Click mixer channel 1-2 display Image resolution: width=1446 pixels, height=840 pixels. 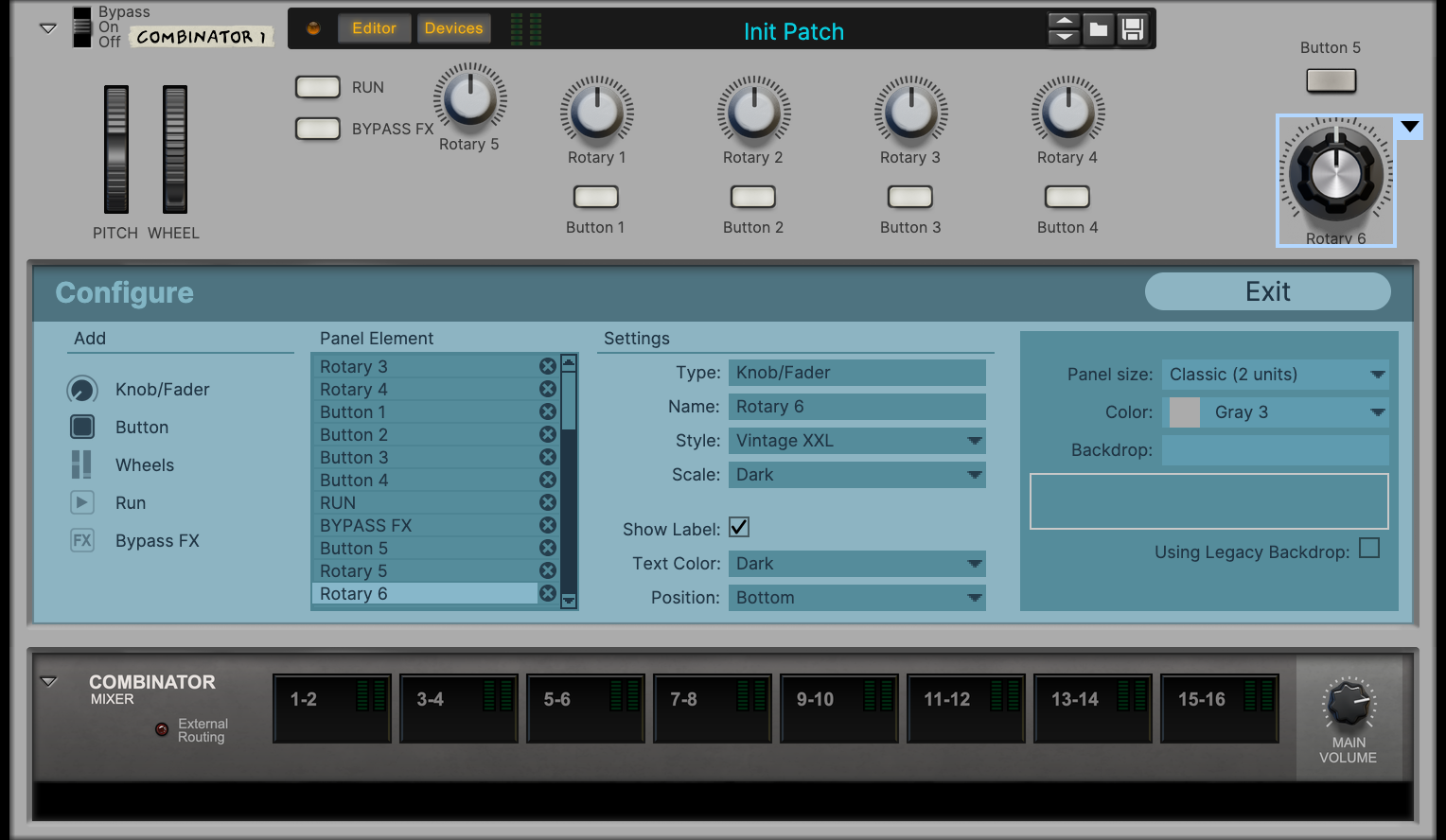[332, 708]
